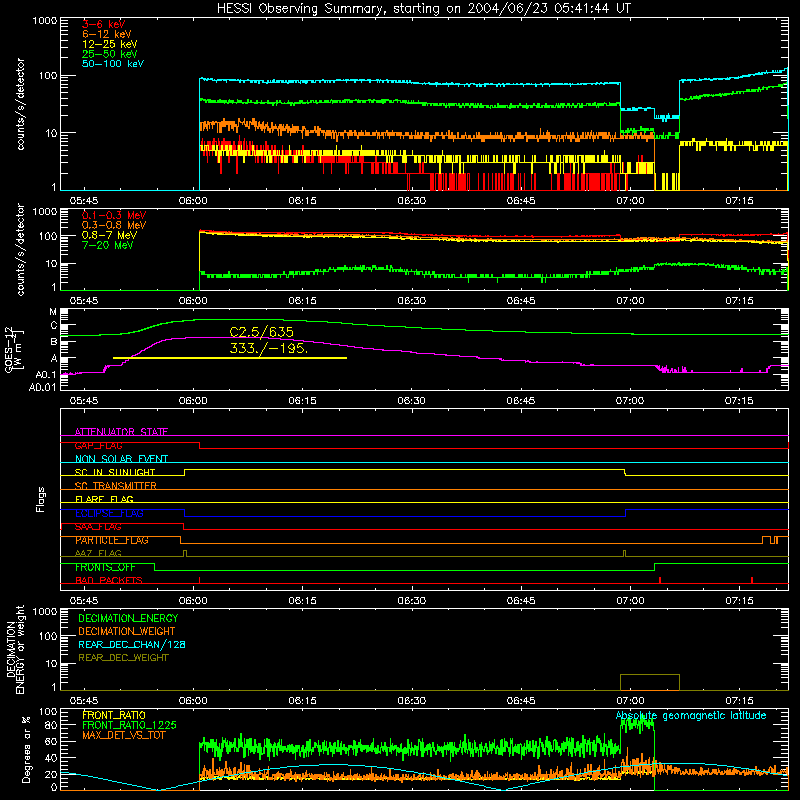Select the 50-100 keV legend label
800x800 pixels.
tap(113, 64)
